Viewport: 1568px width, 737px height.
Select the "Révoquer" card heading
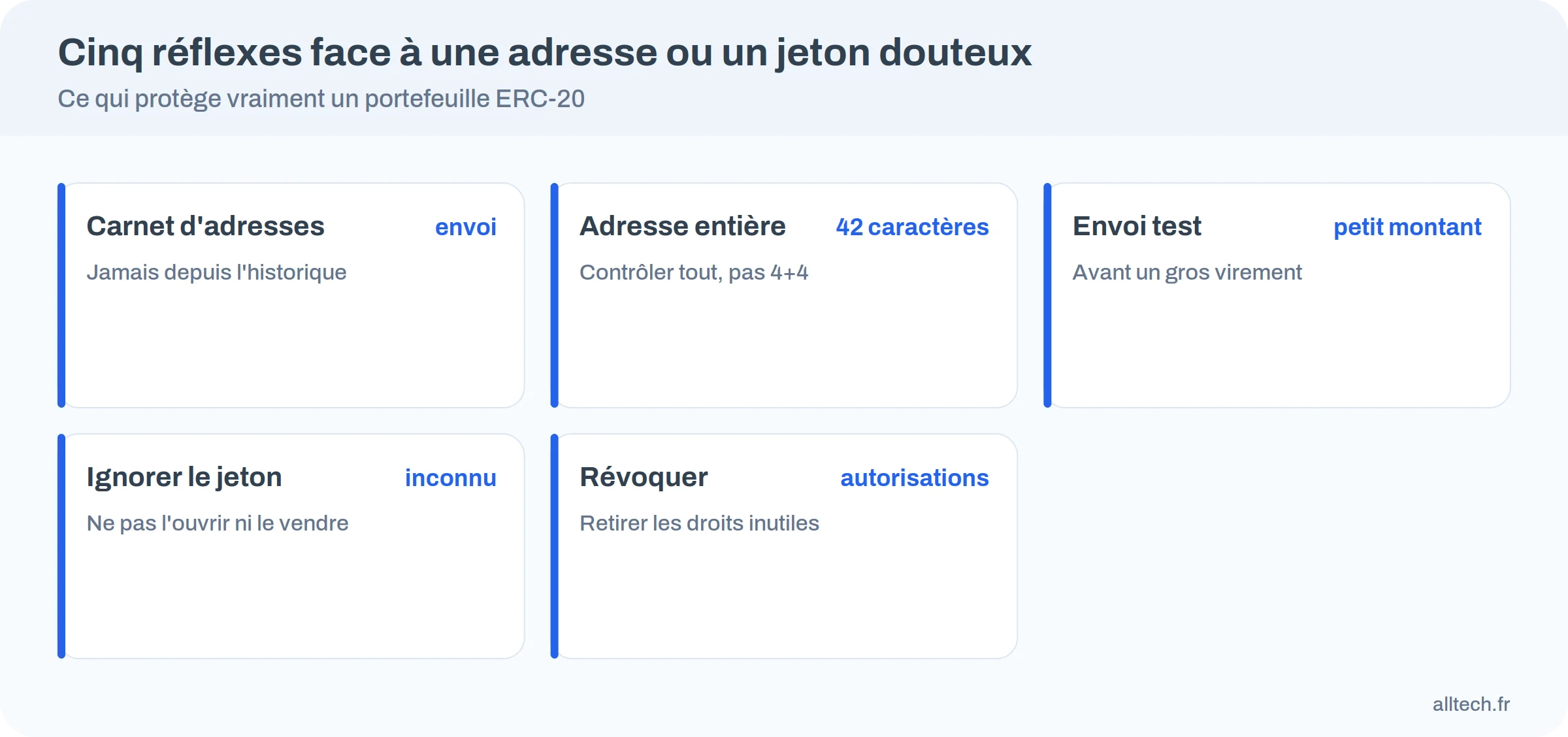(x=644, y=477)
